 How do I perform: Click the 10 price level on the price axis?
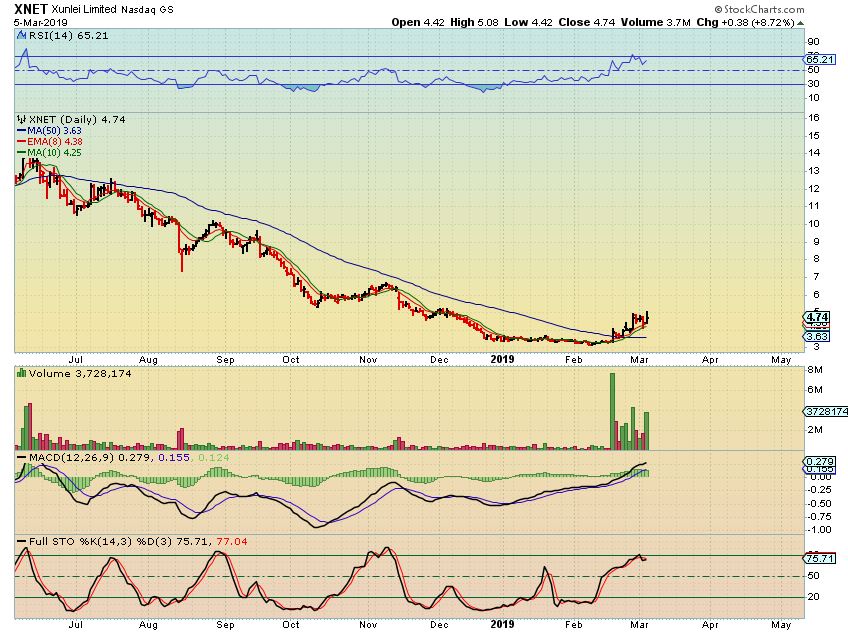tap(813, 224)
